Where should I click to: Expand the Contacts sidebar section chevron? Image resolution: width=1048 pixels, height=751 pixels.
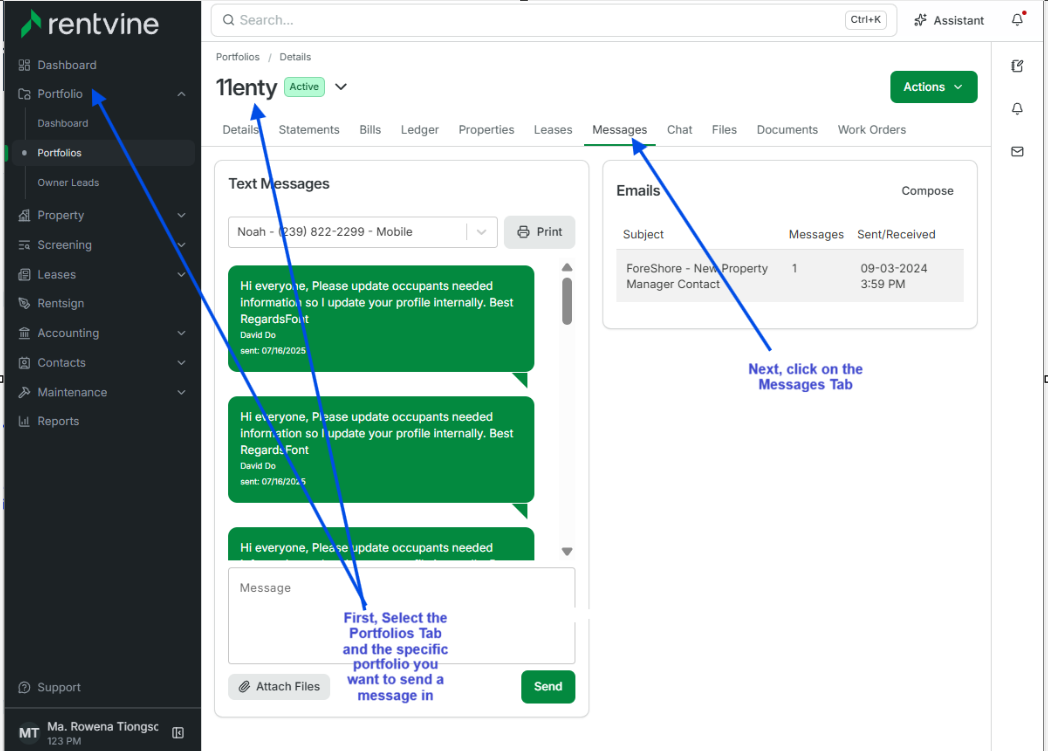[x=181, y=363]
